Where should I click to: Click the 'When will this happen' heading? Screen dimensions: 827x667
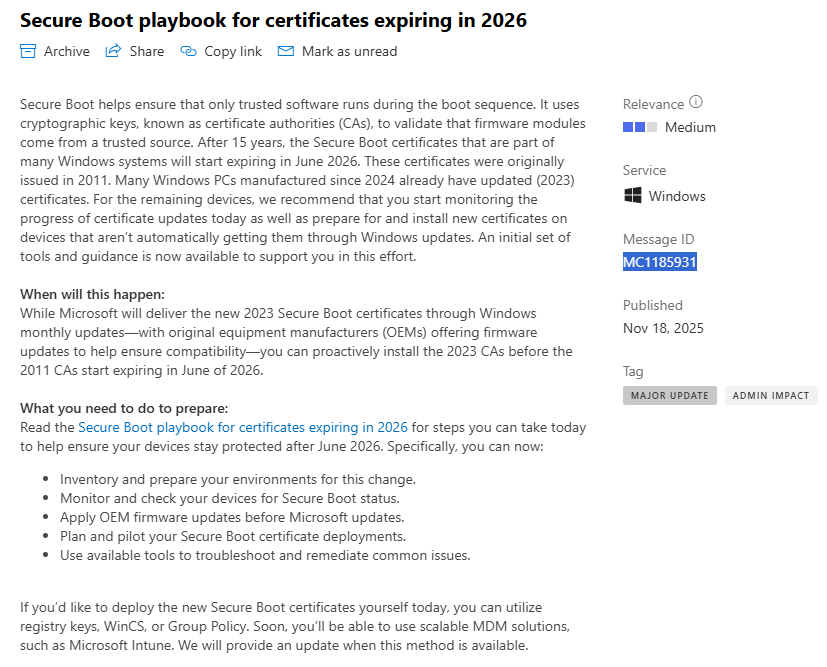coord(92,294)
